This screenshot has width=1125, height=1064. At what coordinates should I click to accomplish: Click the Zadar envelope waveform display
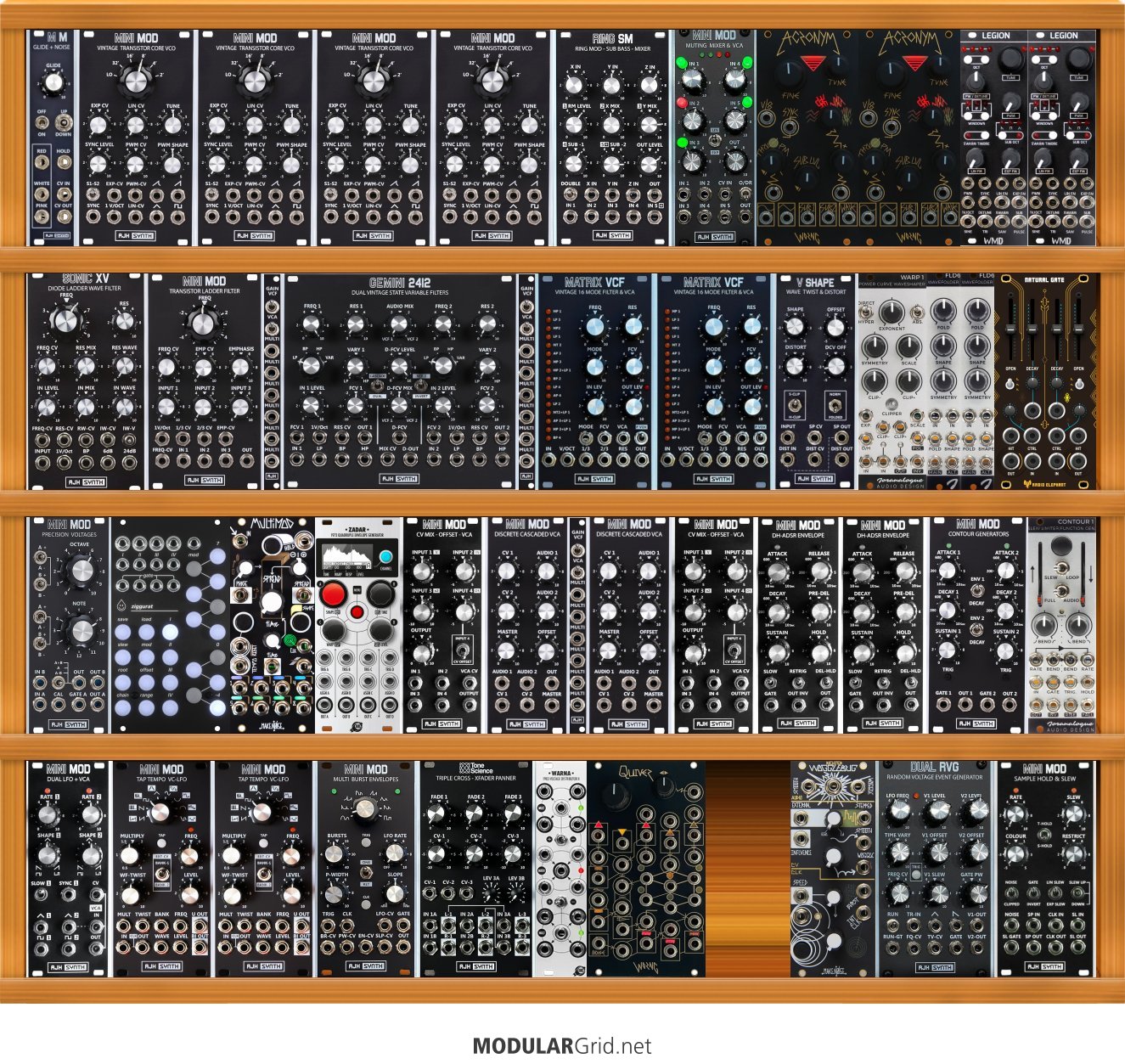point(347,559)
